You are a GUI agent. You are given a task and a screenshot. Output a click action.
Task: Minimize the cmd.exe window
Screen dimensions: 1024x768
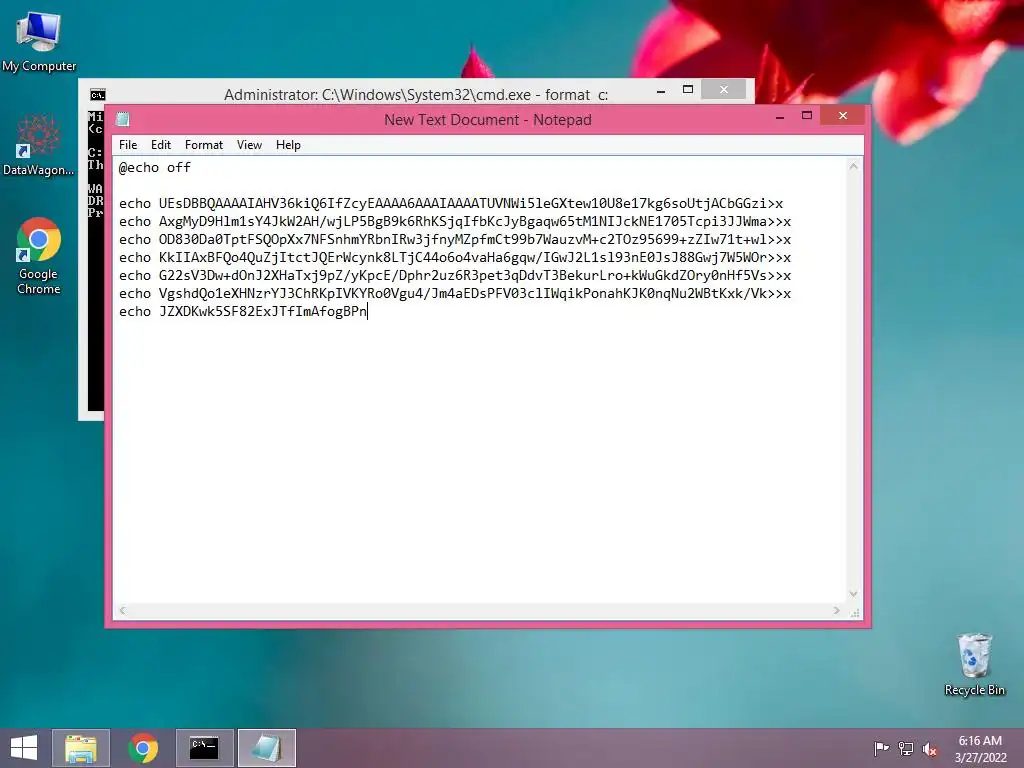(x=661, y=91)
